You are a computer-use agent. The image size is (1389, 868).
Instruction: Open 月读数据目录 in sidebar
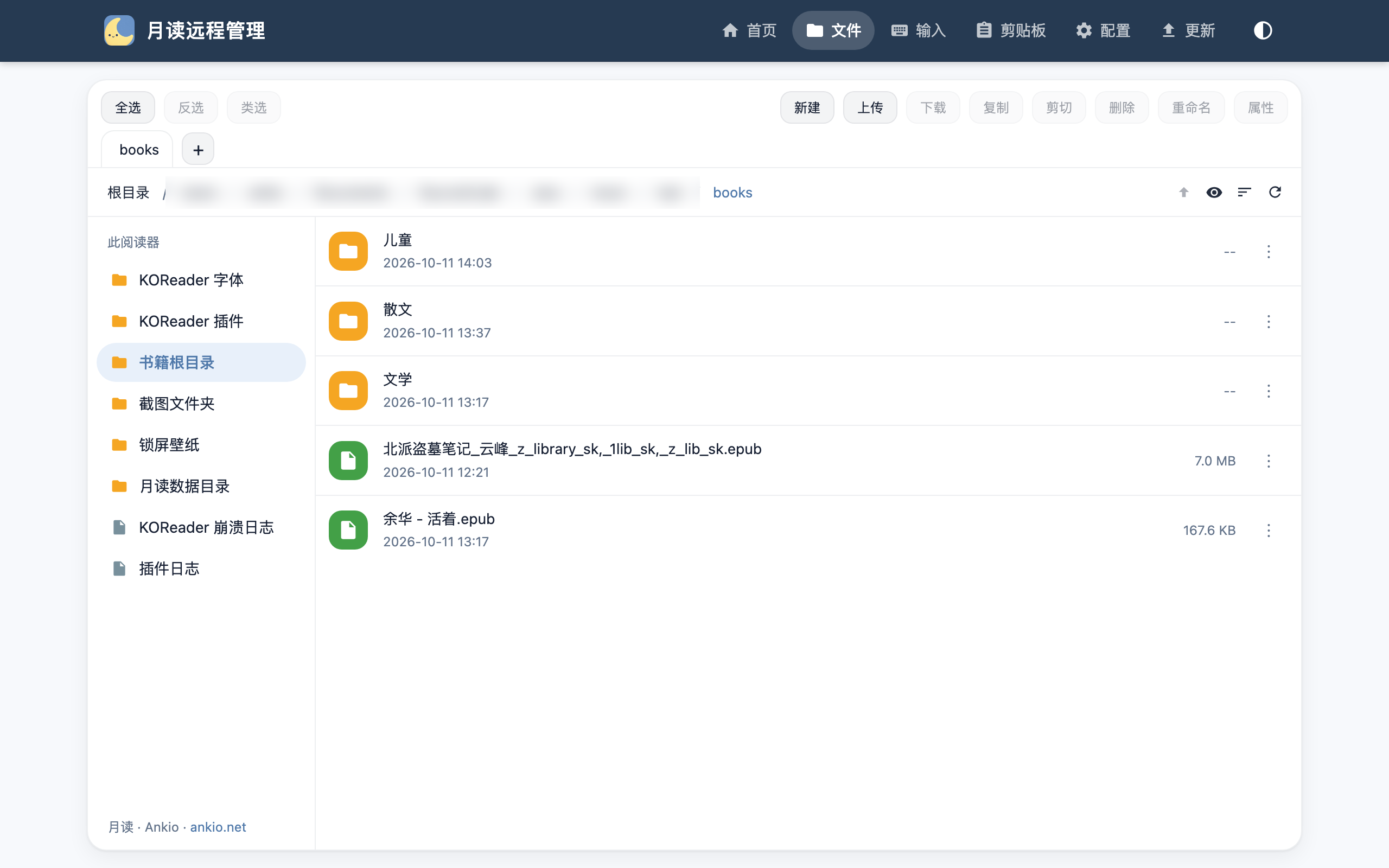pyautogui.click(x=201, y=486)
